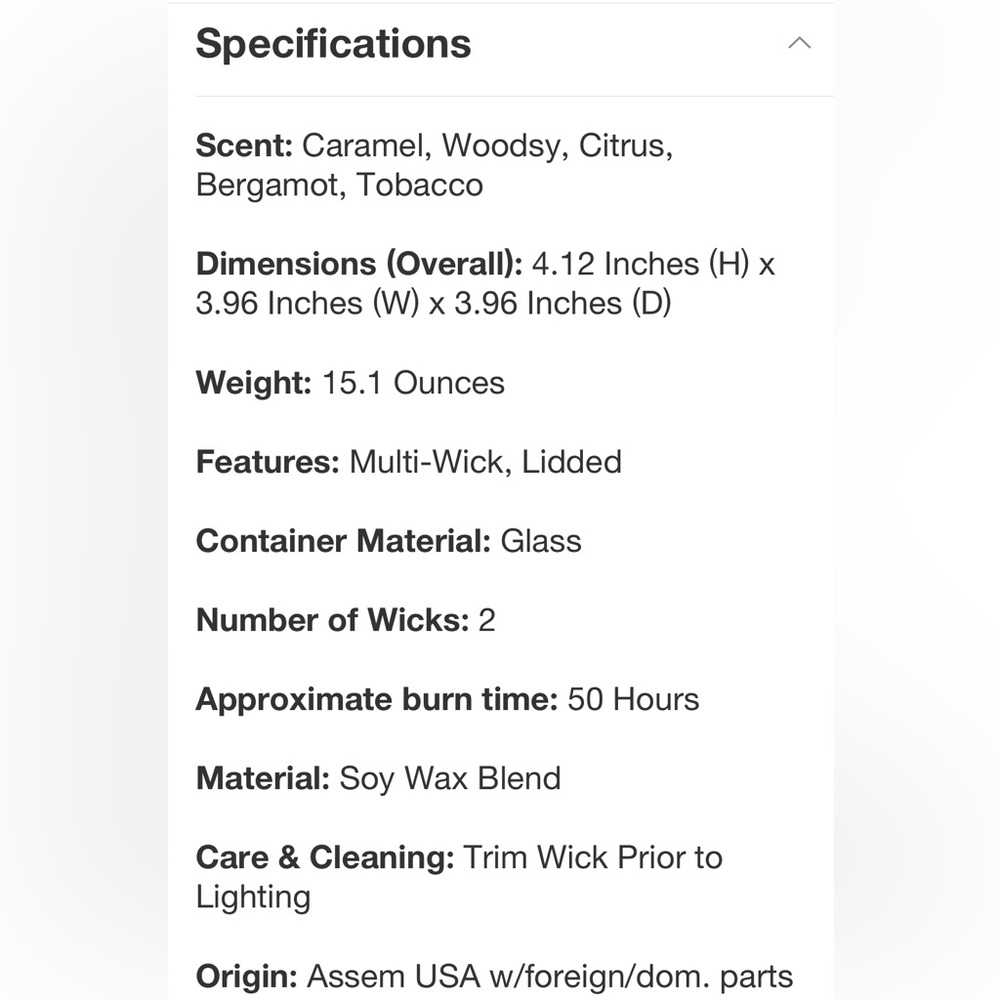Click the Features Multi-Wick, Lidded line

[x=409, y=462]
